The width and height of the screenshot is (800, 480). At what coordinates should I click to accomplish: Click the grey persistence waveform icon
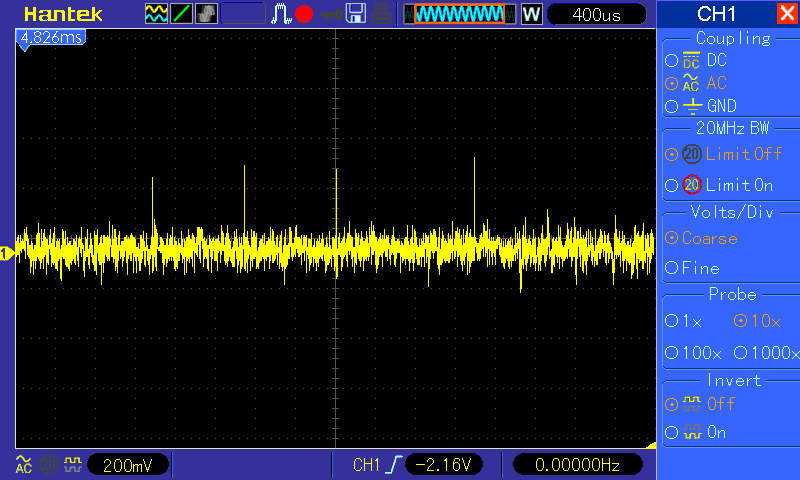tap(206, 14)
